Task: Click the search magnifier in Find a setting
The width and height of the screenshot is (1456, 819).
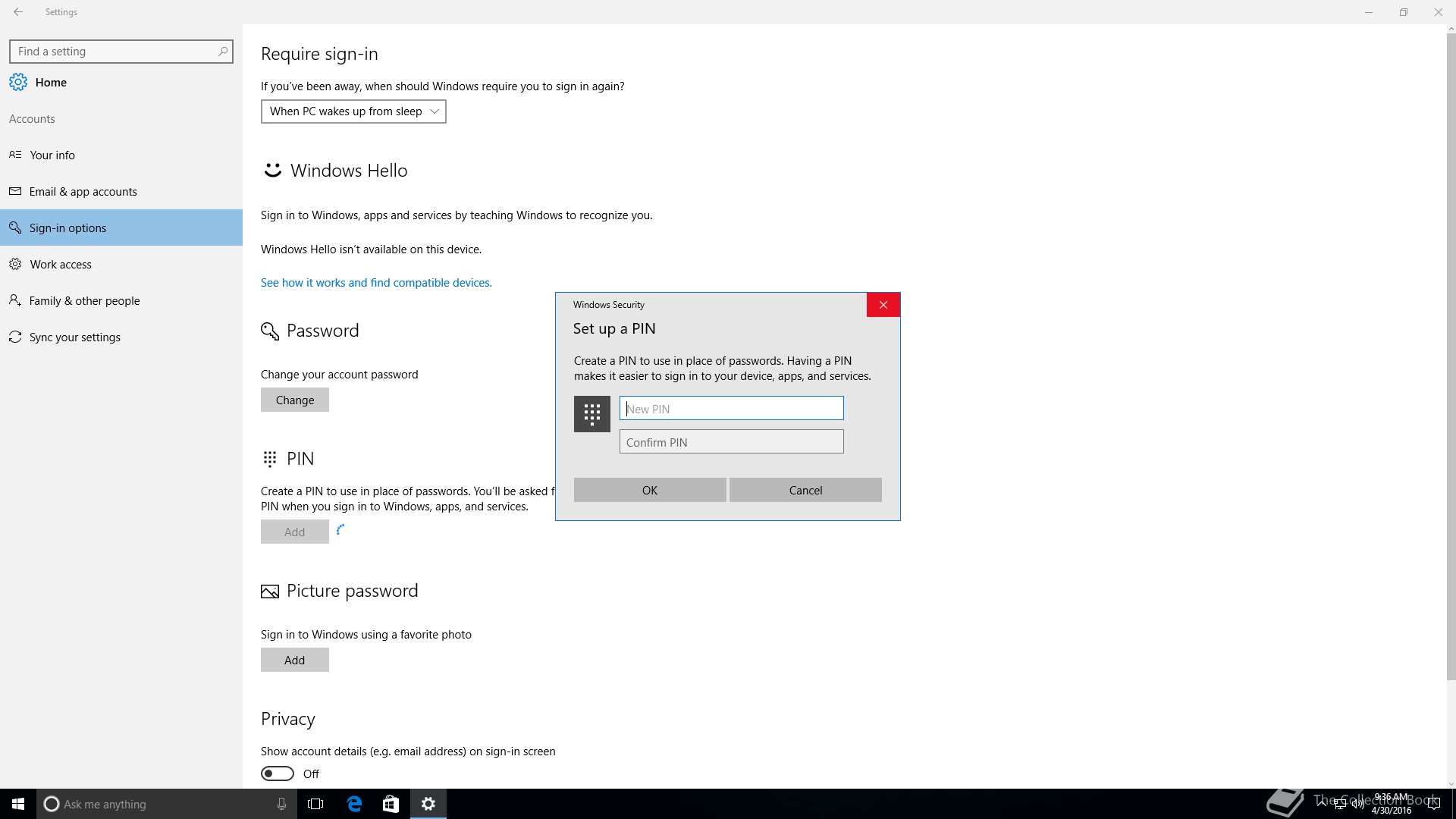Action: pos(222,52)
